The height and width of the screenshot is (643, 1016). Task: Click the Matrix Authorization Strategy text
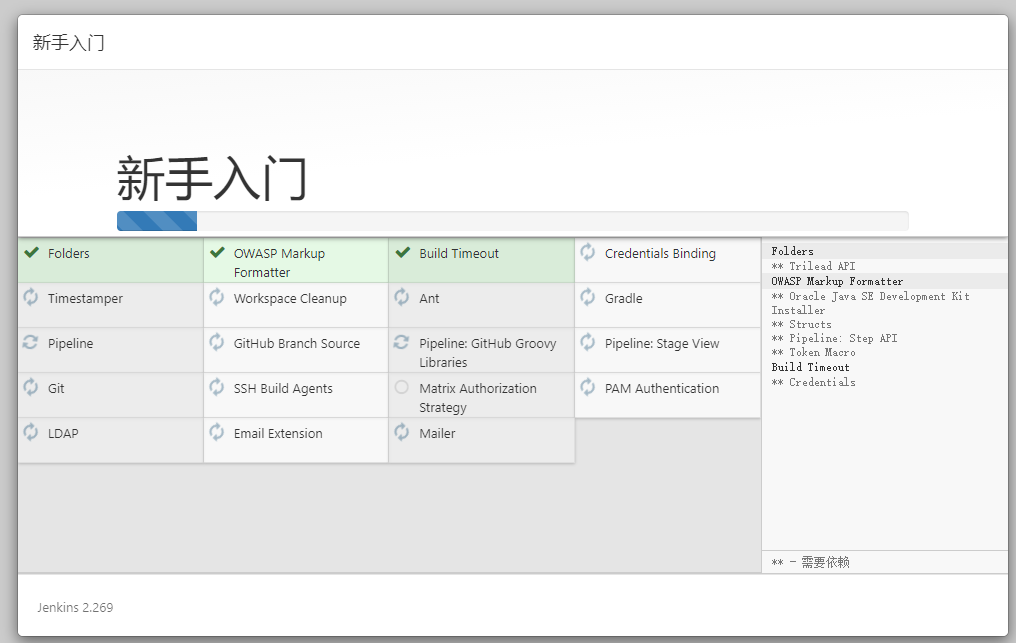tap(478, 398)
